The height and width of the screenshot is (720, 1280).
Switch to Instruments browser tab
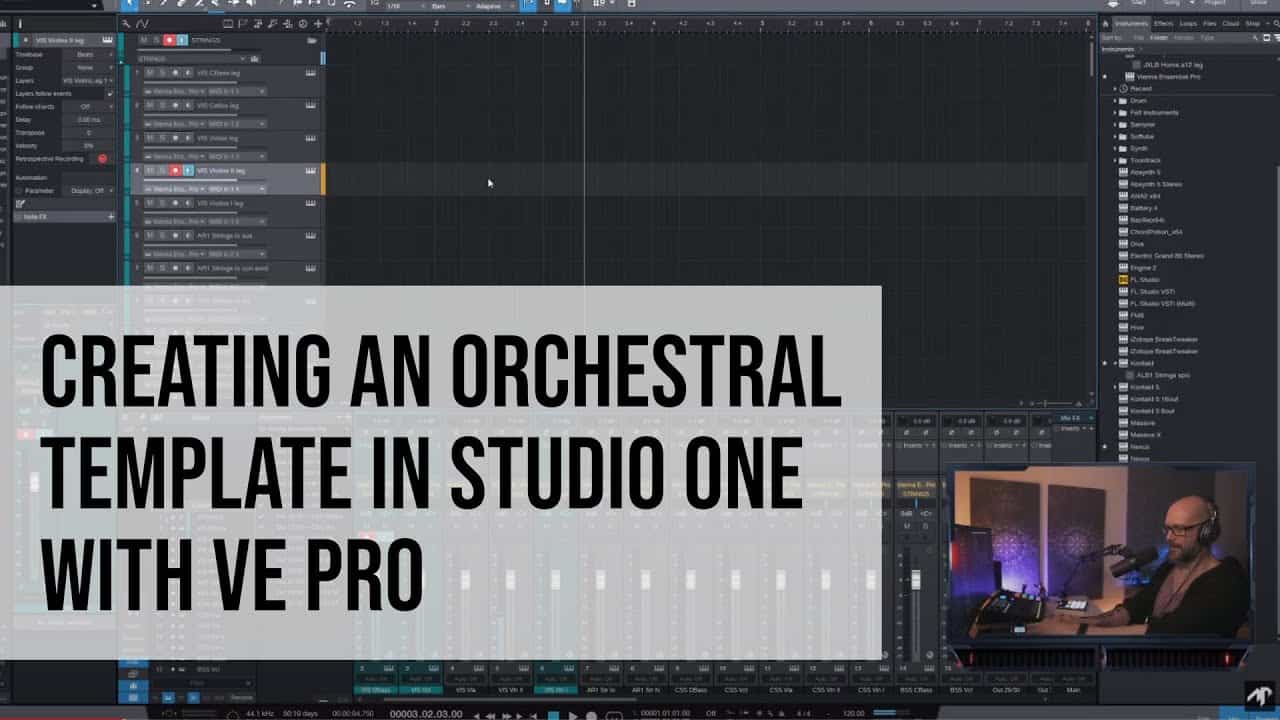(x=1131, y=23)
